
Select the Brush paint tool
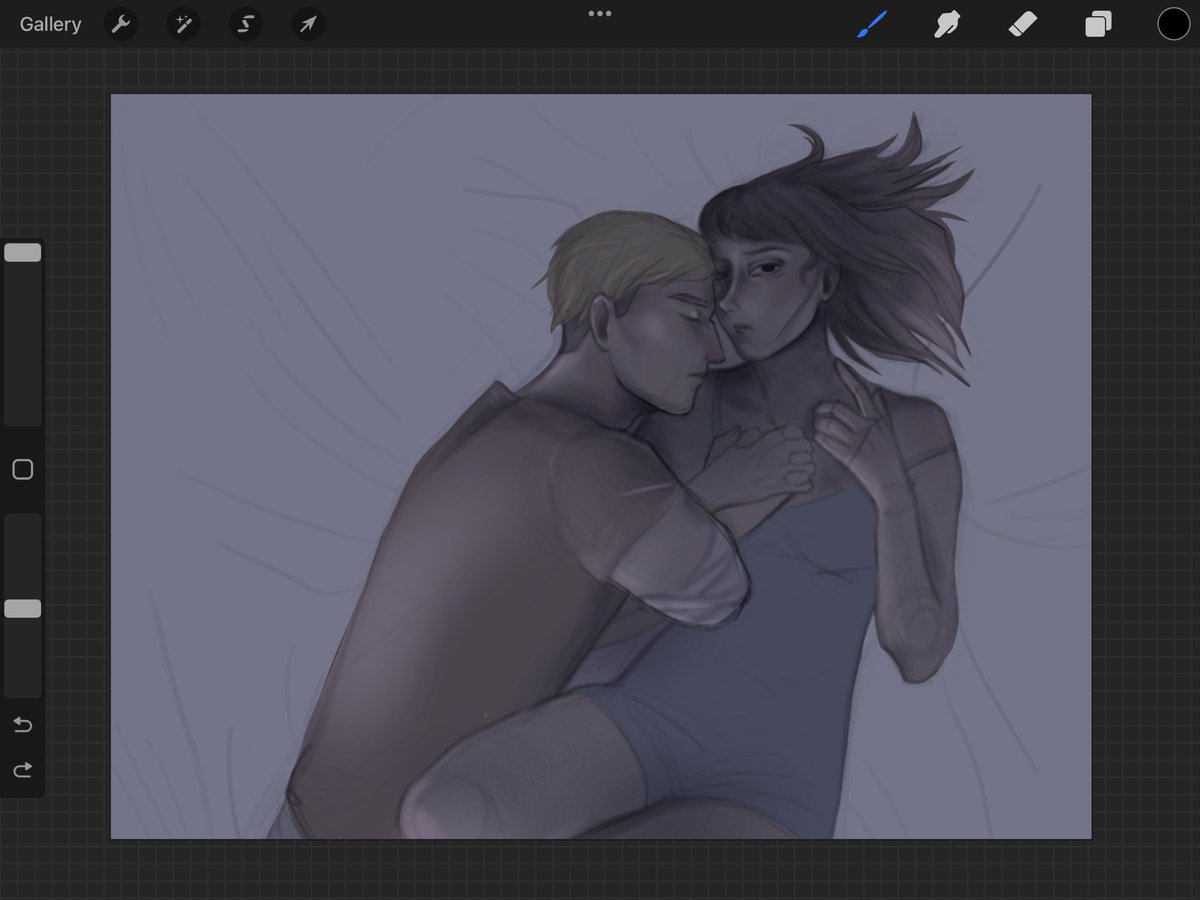click(x=872, y=24)
